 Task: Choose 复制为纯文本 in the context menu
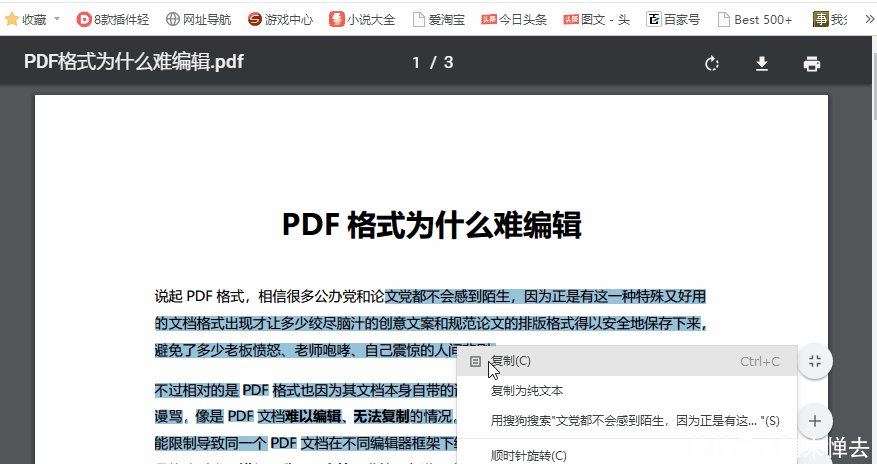(627, 391)
